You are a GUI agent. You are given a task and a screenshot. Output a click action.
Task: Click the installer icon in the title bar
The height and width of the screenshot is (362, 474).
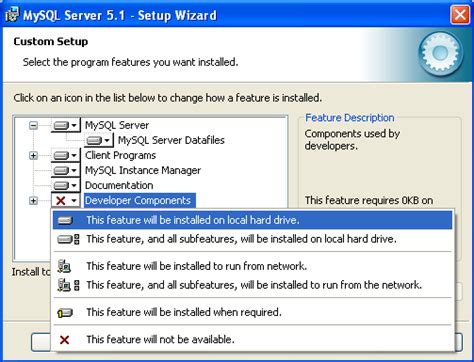point(13,15)
